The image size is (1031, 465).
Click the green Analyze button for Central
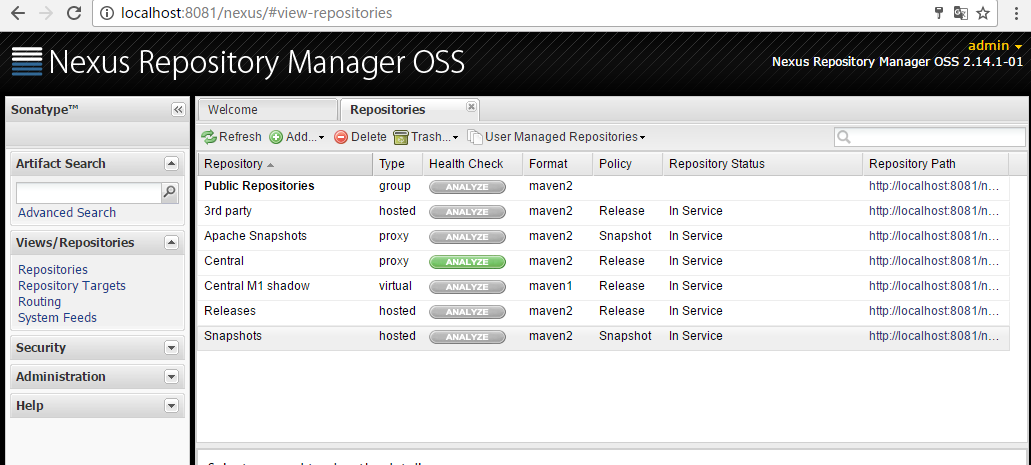coord(468,262)
